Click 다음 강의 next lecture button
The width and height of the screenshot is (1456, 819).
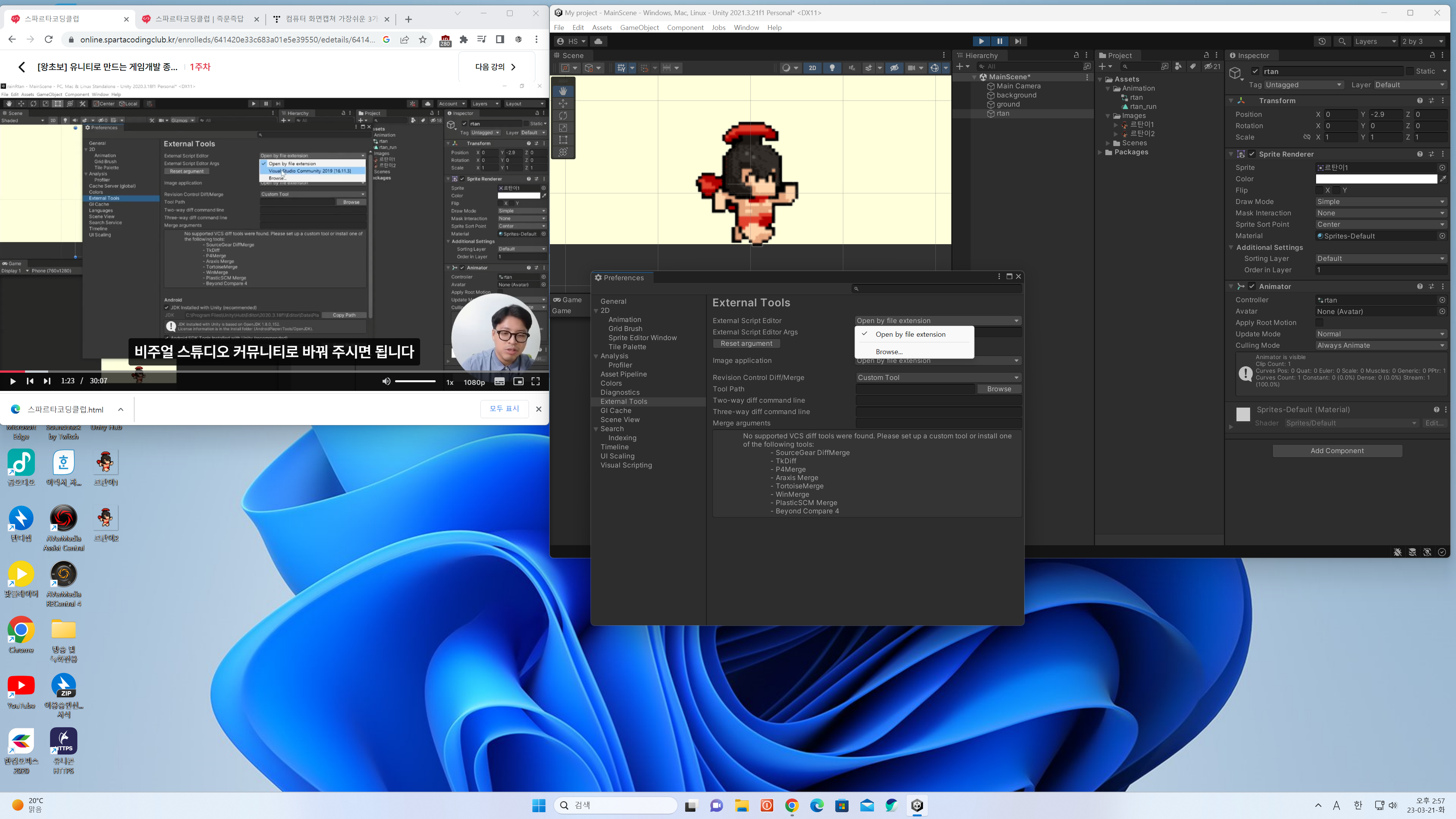coord(496,67)
